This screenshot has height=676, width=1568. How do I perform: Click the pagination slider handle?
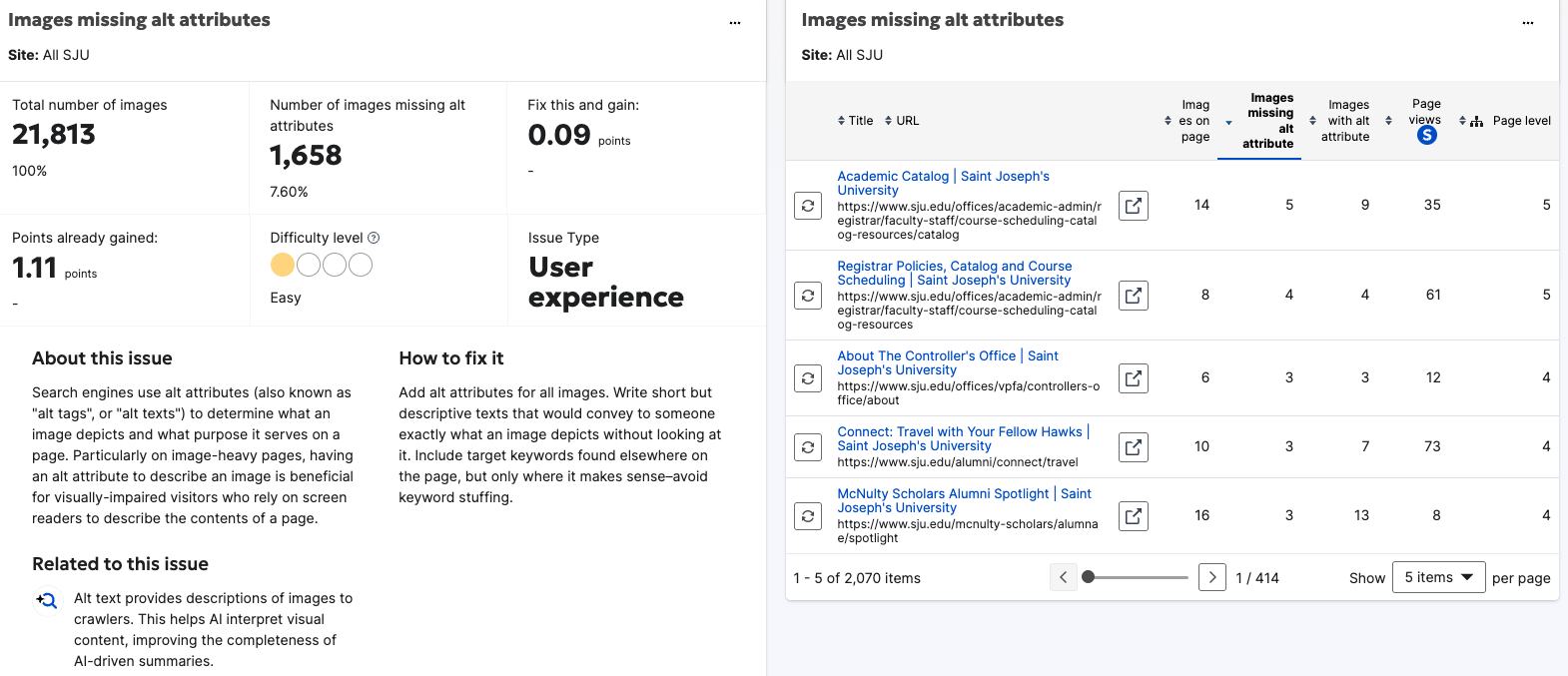point(1089,577)
